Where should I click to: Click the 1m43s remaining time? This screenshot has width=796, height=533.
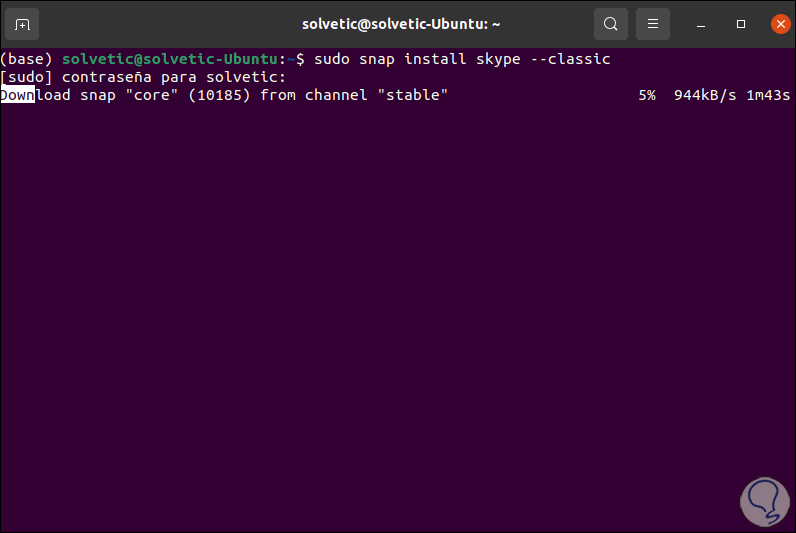pyautogui.click(x=768, y=95)
